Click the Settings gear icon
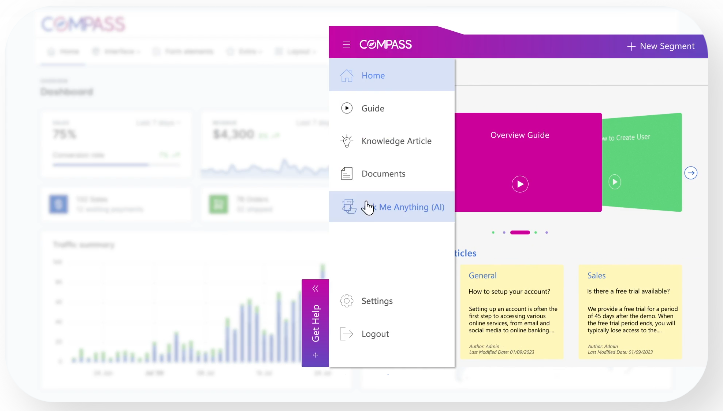This screenshot has width=723, height=411. 346,301
